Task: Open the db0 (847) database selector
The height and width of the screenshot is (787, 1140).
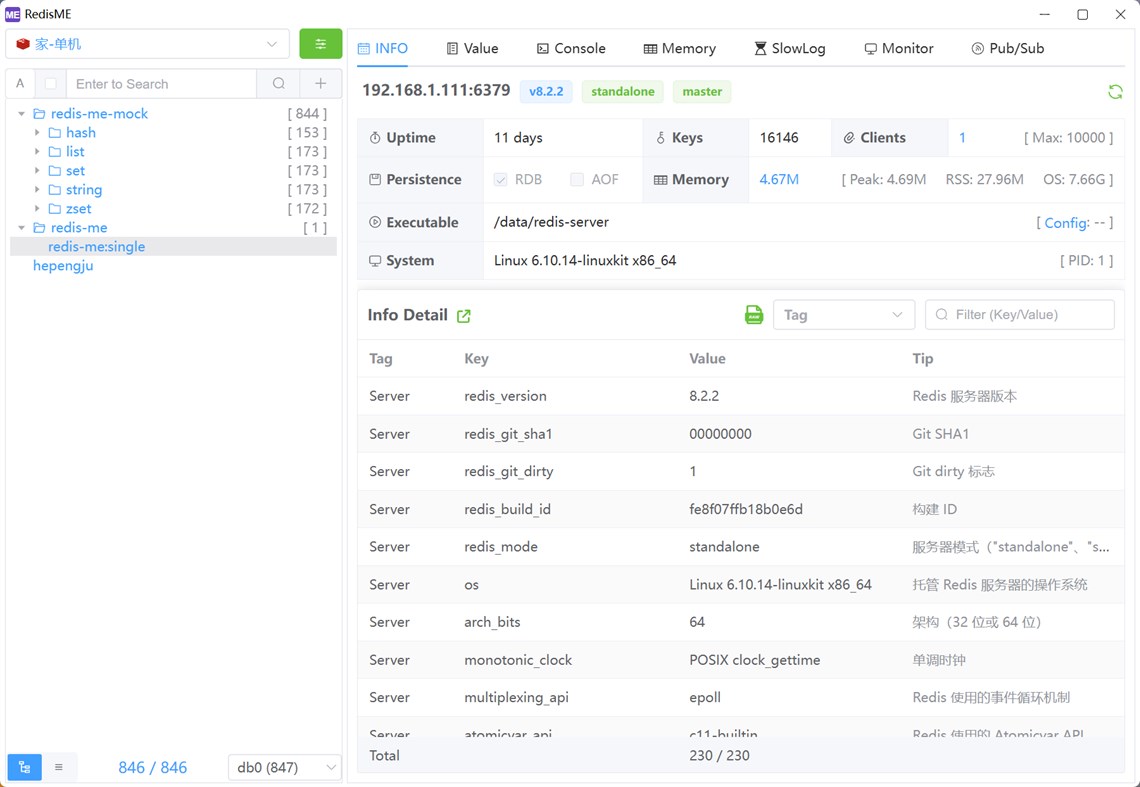Action: tap(284, 767)
